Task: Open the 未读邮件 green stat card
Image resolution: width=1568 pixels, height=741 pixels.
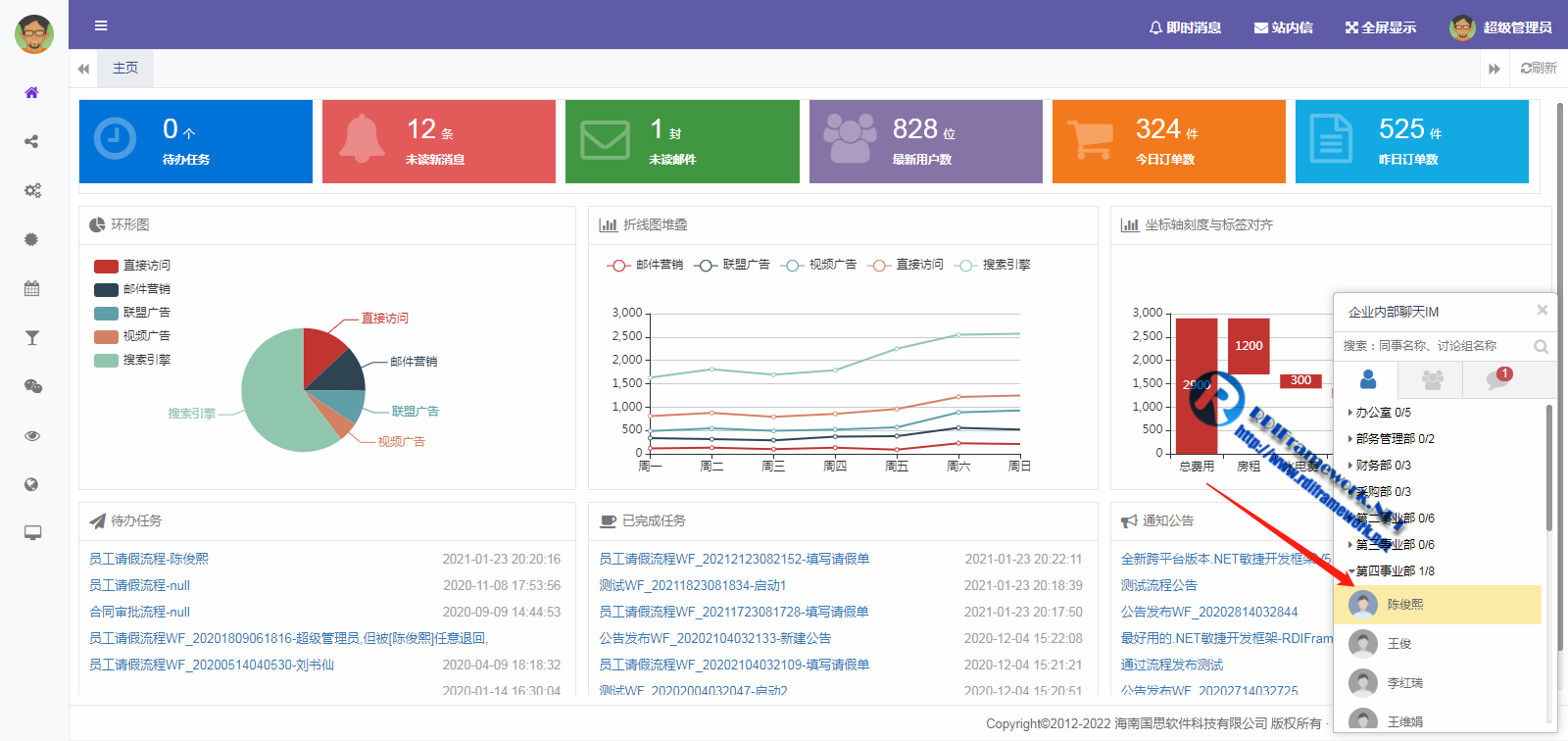Action: (x=682, y=141)
